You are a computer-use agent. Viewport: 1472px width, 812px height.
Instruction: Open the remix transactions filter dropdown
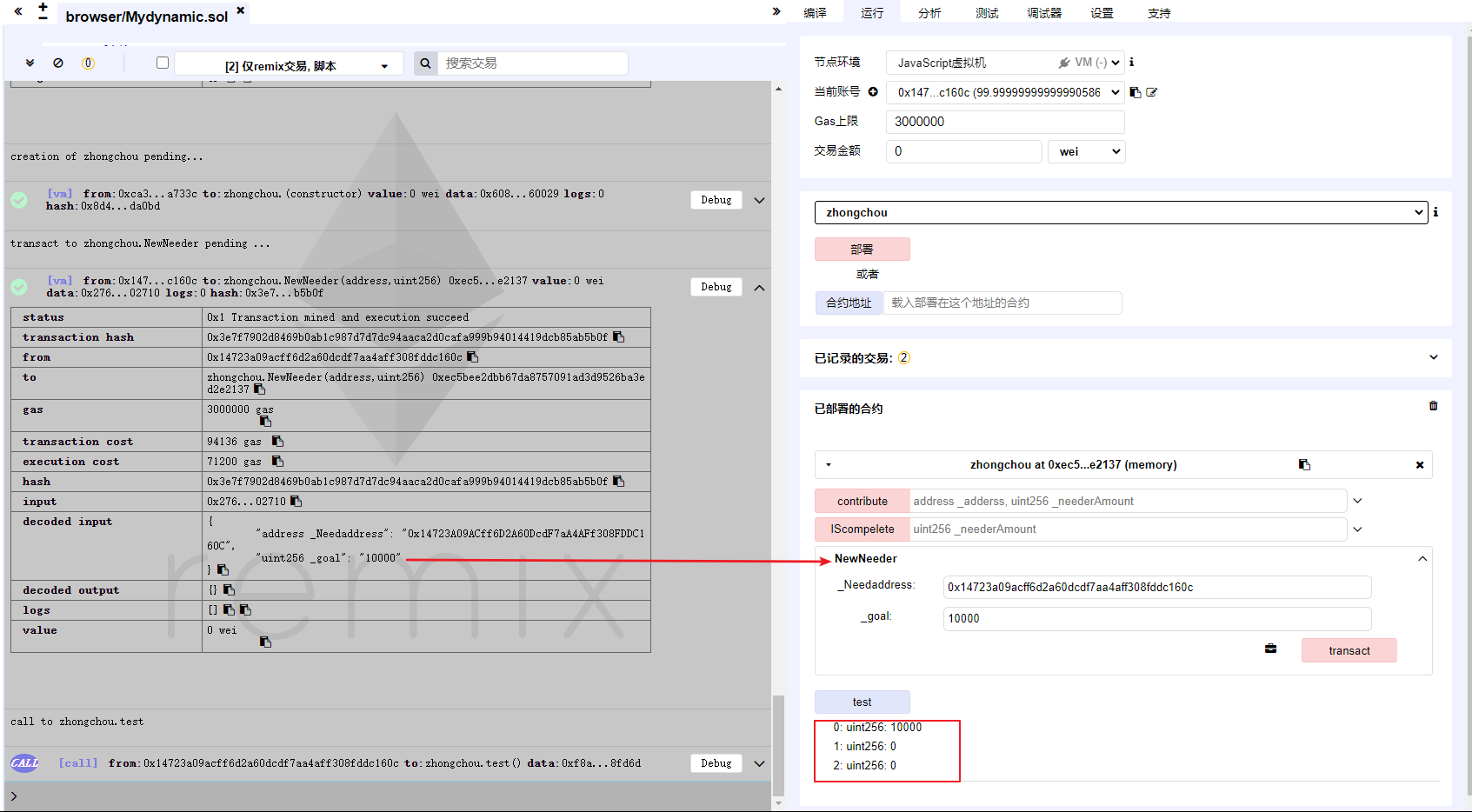(289, 65)
